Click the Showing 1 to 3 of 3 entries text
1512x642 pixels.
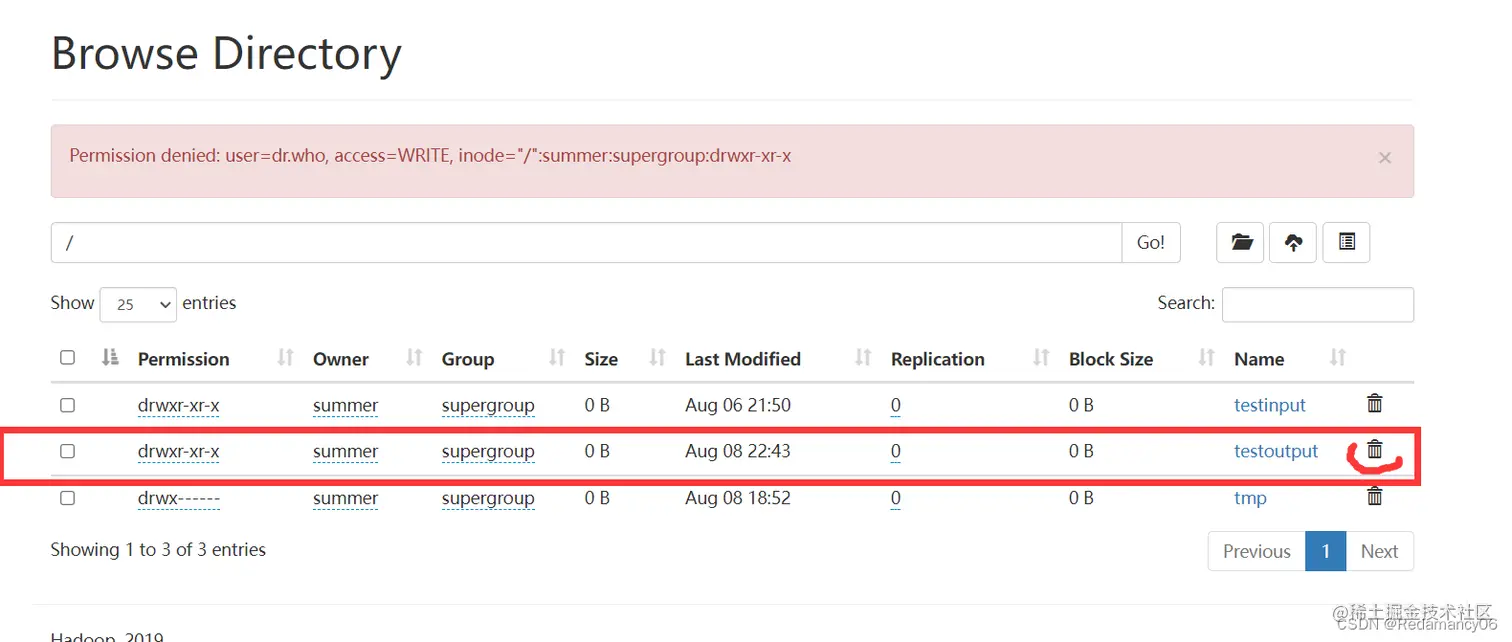(158, 549)
